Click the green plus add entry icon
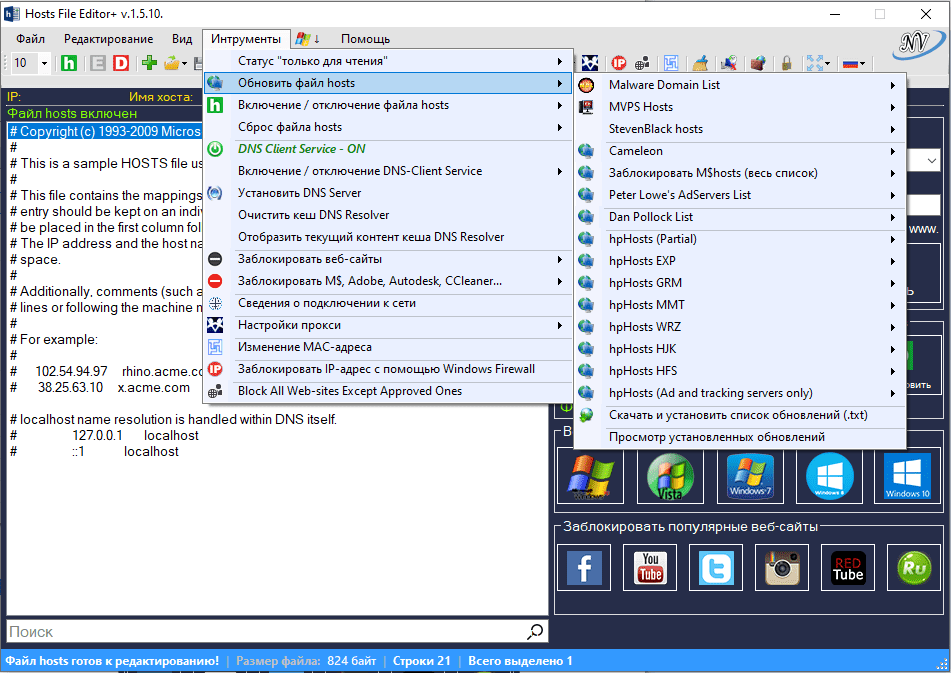Viewport: 951px width, 673px height. click(149, 62)
